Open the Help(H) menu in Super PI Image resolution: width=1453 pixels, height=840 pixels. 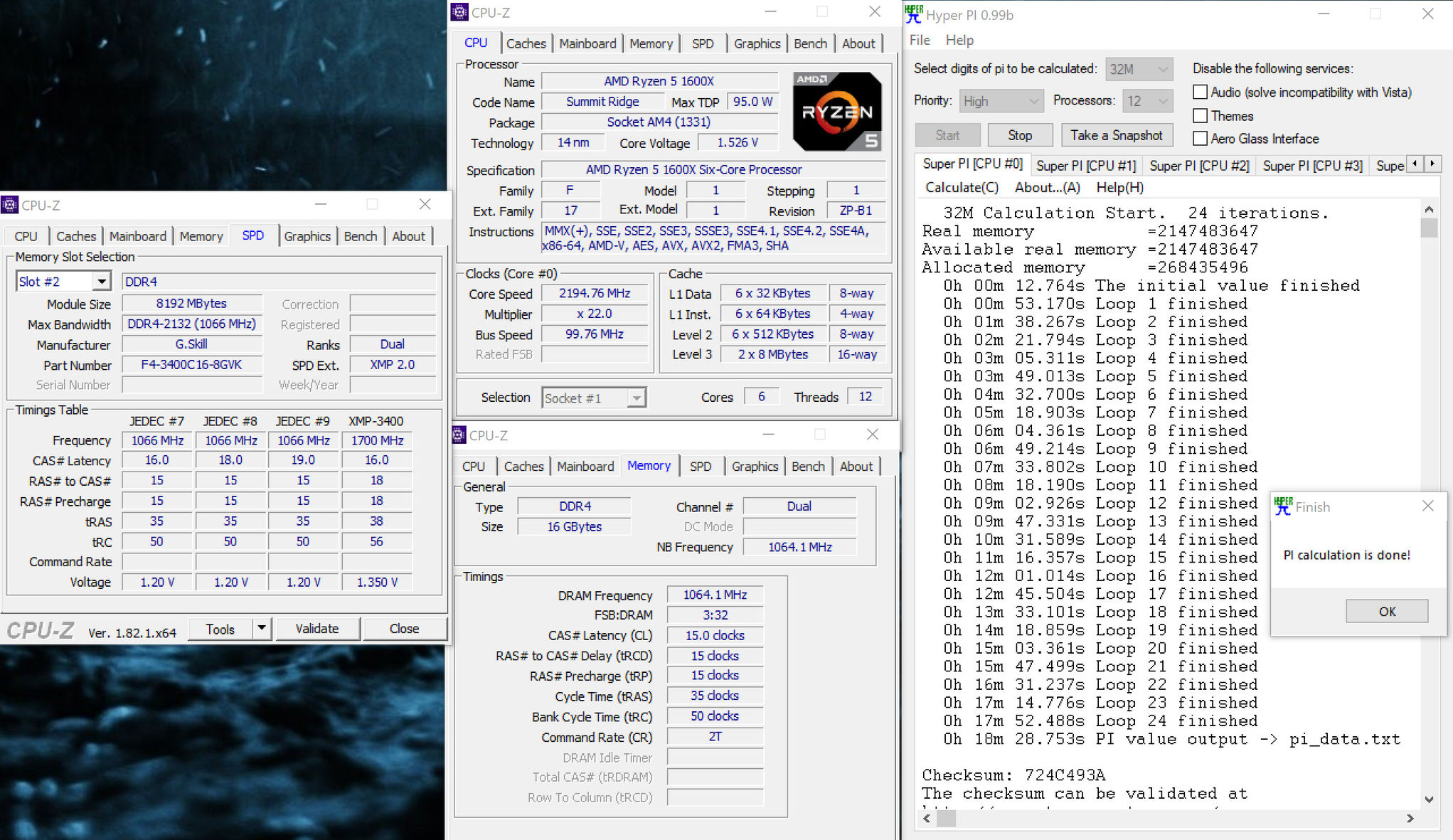(x=1119, y=187)
